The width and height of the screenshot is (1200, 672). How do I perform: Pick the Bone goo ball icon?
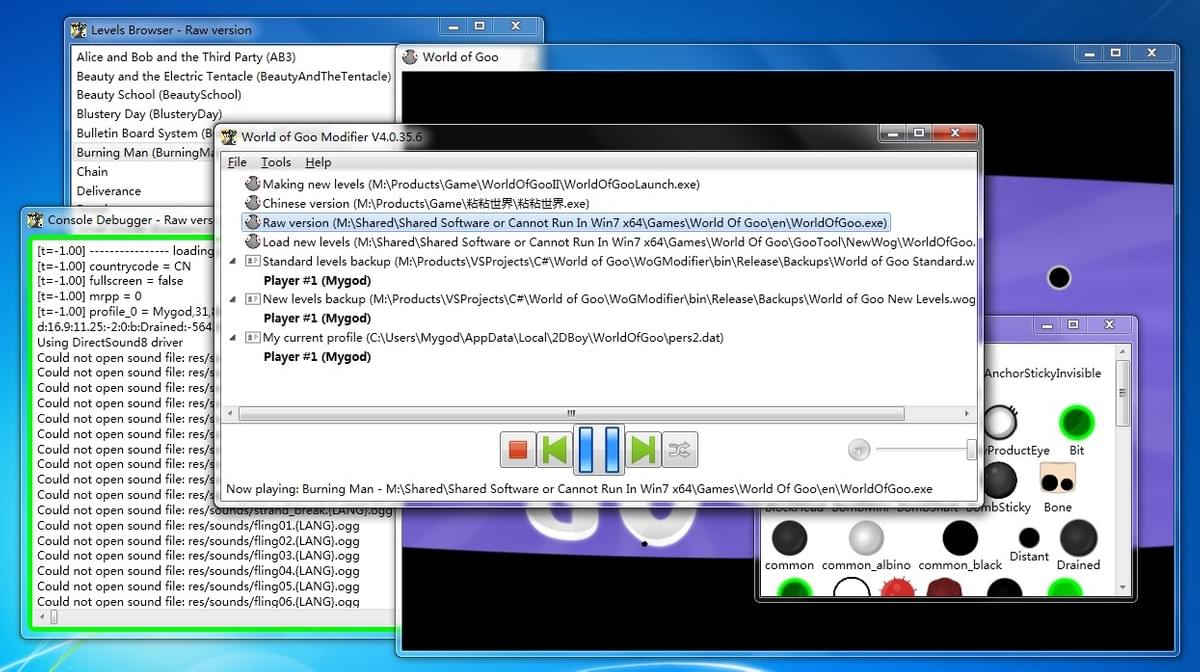[1057, 481]
